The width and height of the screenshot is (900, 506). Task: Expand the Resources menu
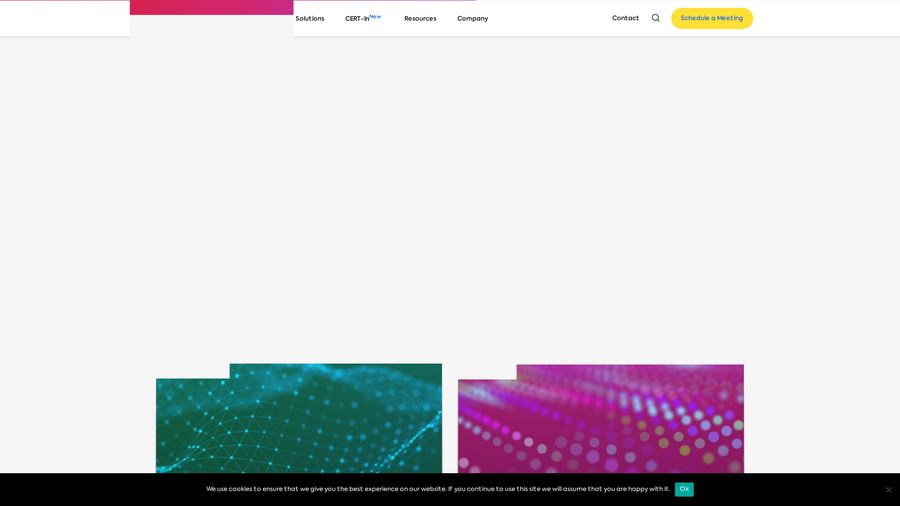tap(420, 18)
